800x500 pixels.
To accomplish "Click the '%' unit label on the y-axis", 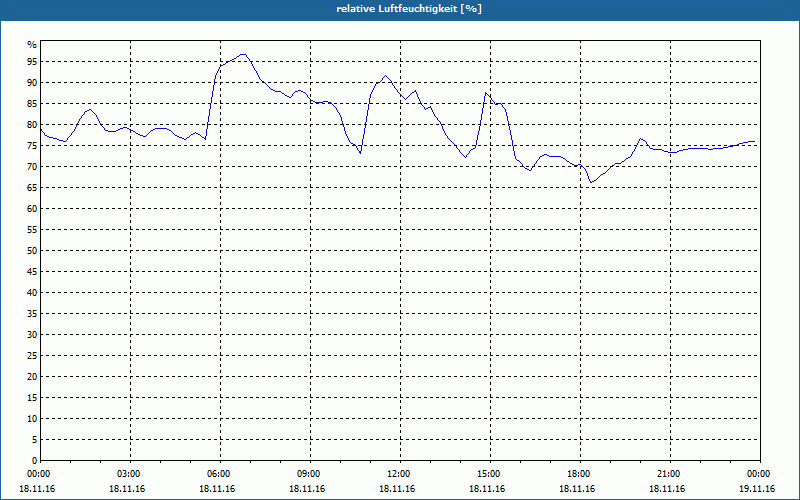I will 32,45.
